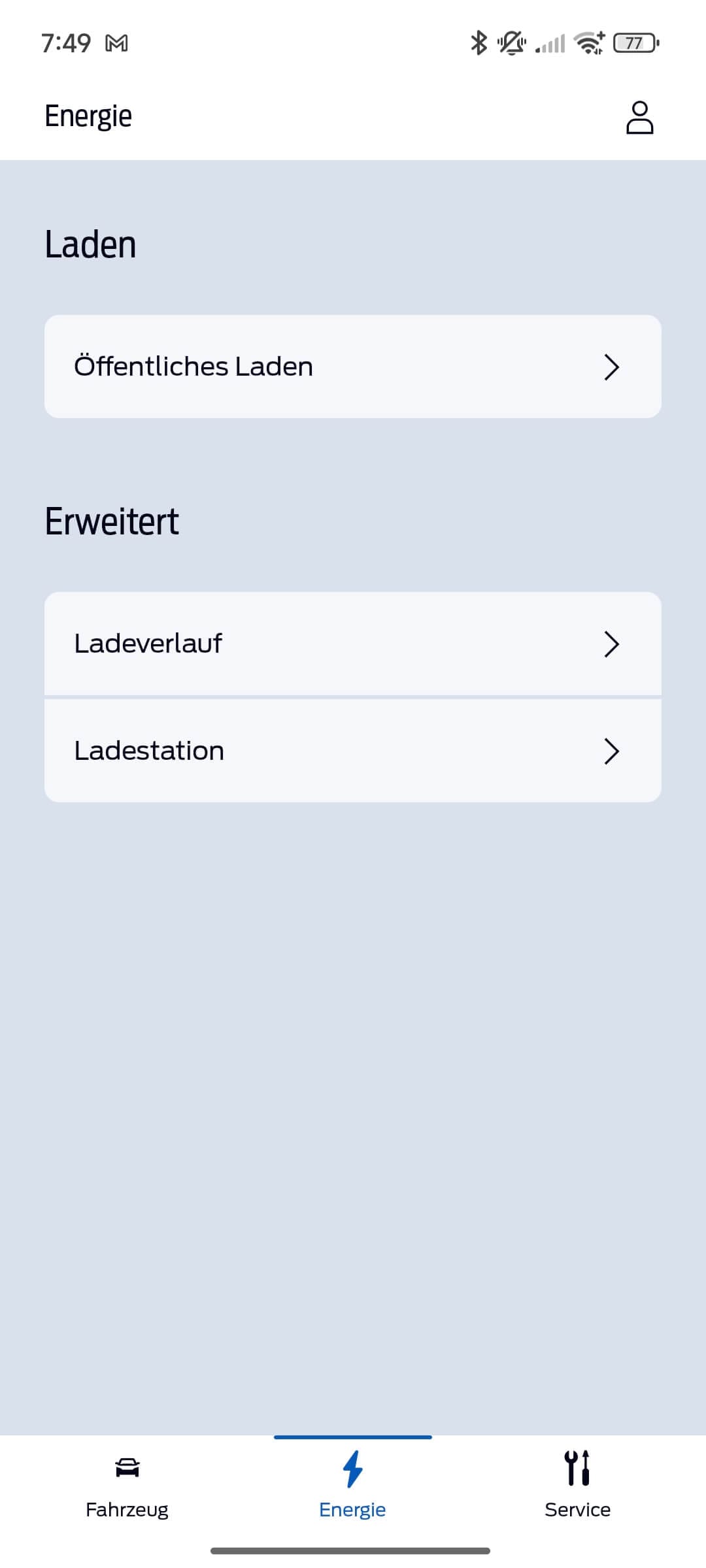Click the chevron beside Ladeverlauf
The width and height of the screenshot is (706, 1568).
(x=611, y=644)
